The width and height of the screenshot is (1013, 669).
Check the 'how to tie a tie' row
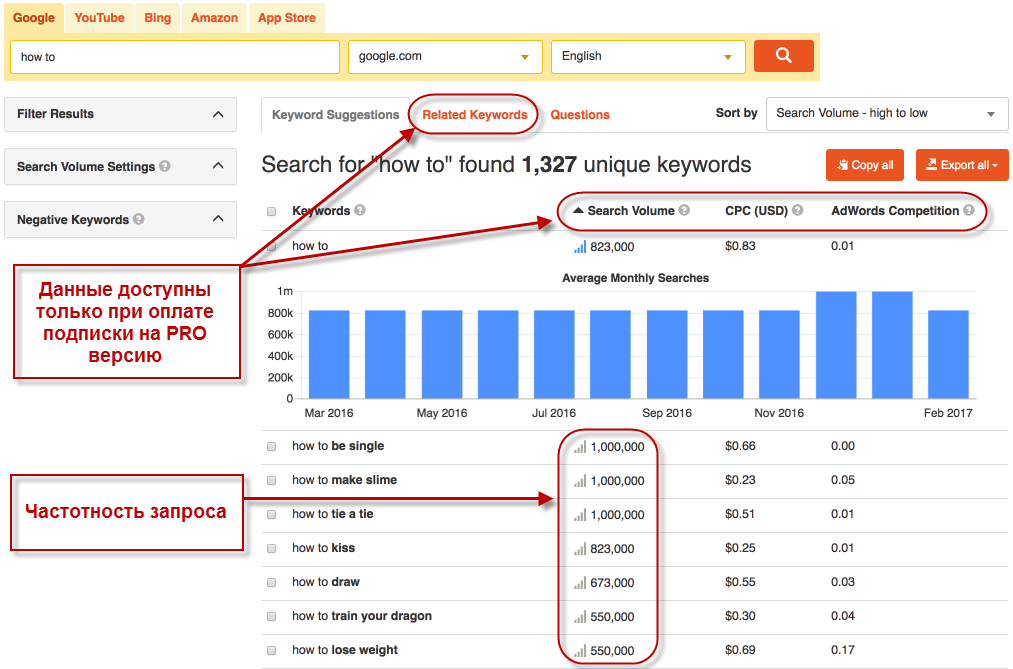click(x=271, y=515)
